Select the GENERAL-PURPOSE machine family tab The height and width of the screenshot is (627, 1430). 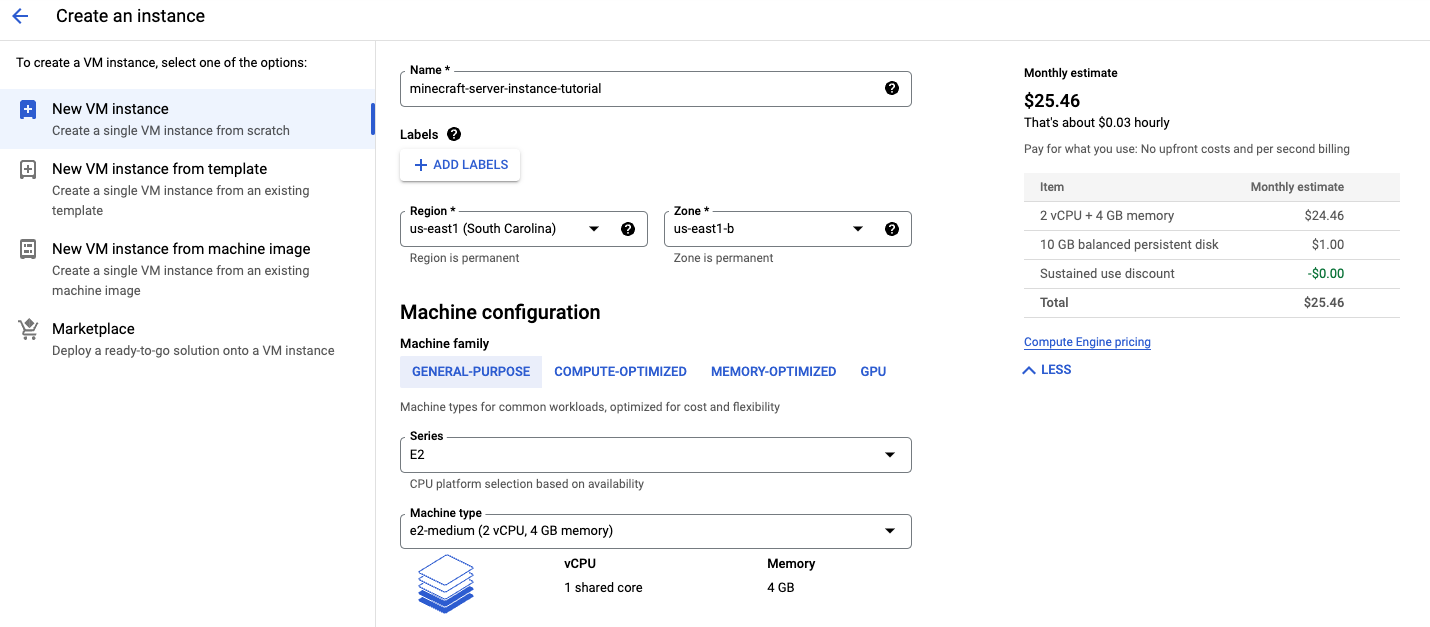[x=471, y=372]
